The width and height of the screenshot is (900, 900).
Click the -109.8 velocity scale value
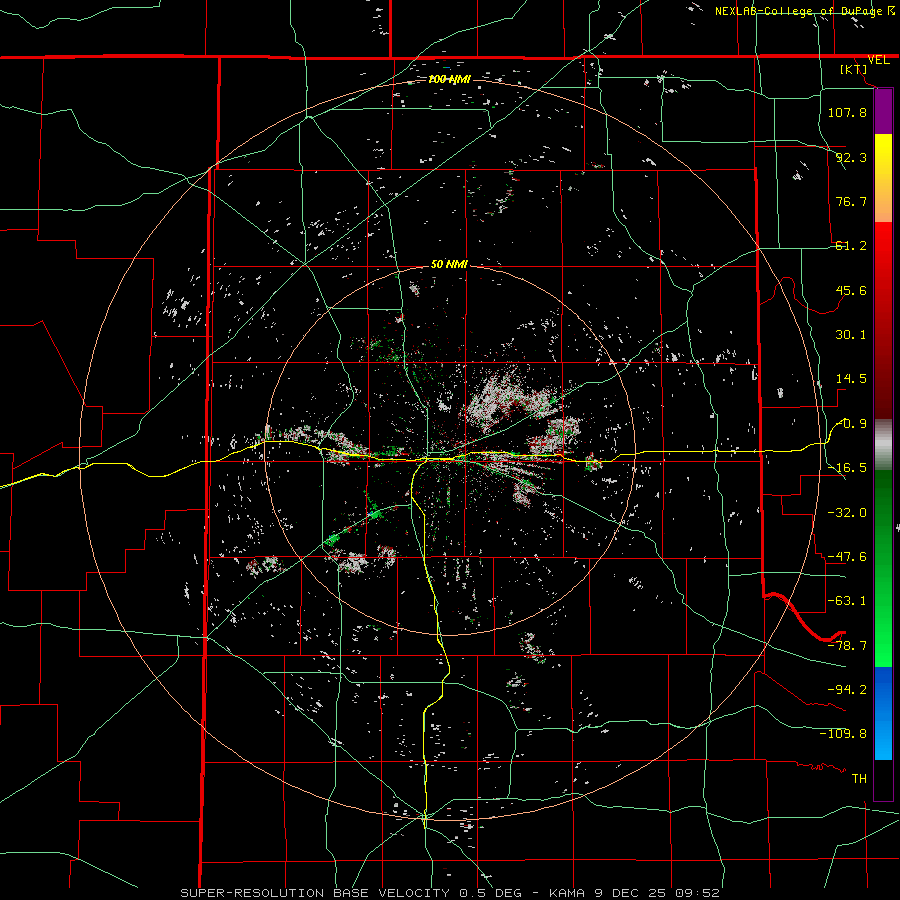click(843, 734)
